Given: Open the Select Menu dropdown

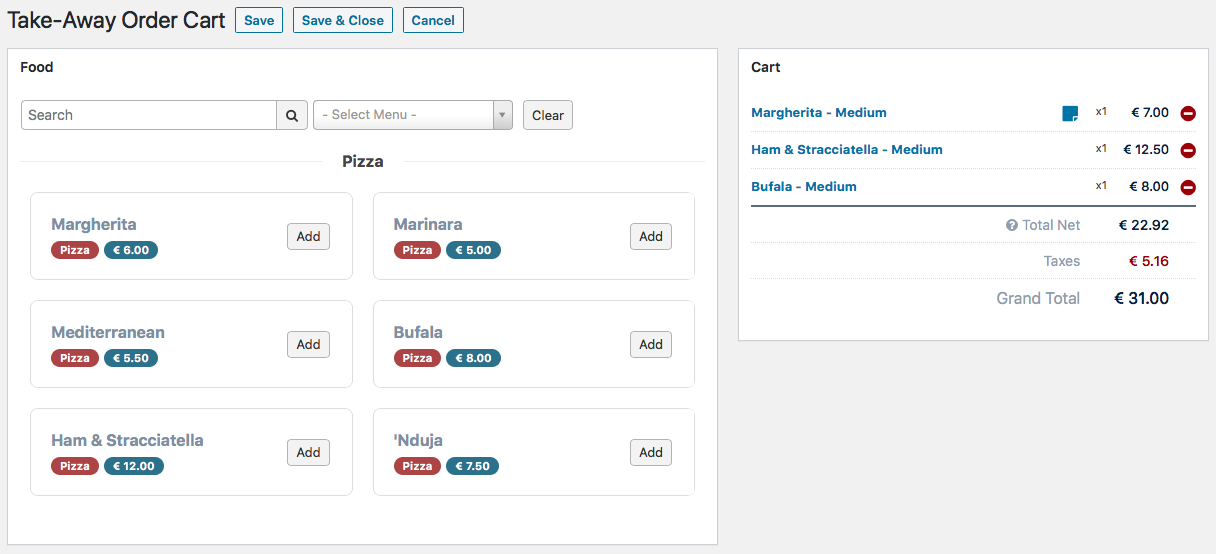Looking at the screenshot, I should (x=412, y=115).
